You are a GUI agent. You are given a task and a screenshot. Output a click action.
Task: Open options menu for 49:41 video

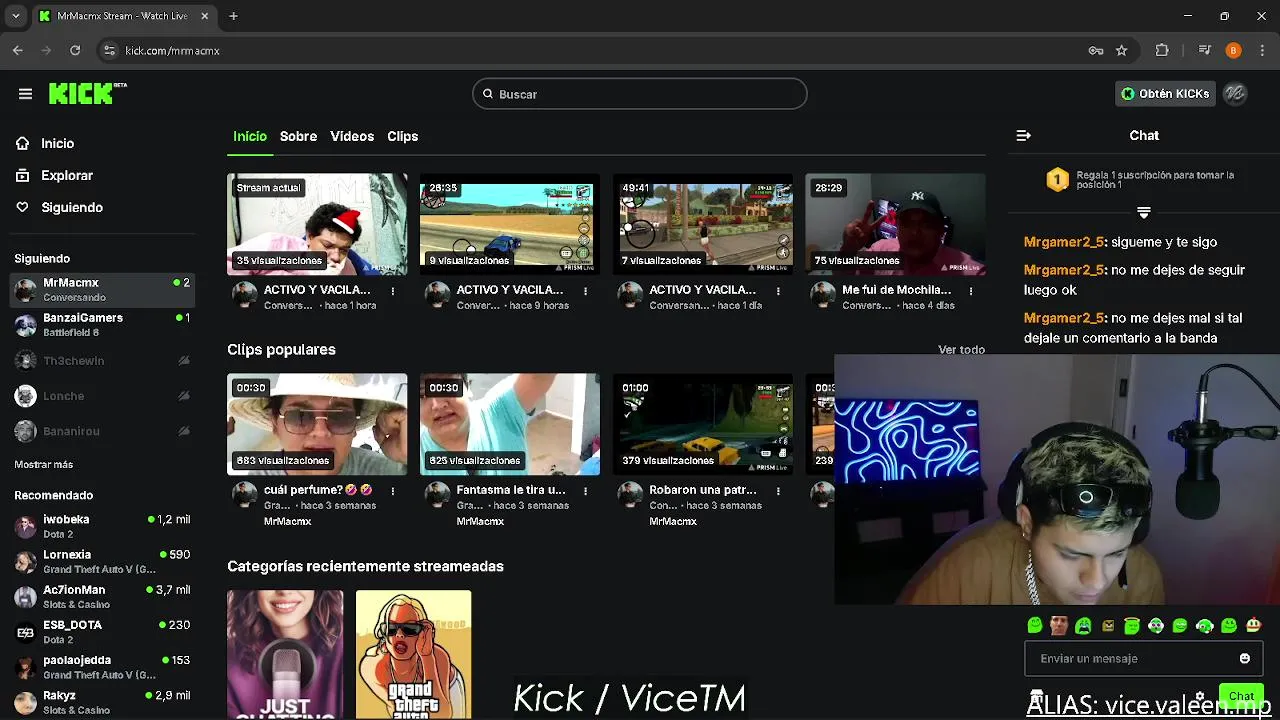(x=778, y=291)
